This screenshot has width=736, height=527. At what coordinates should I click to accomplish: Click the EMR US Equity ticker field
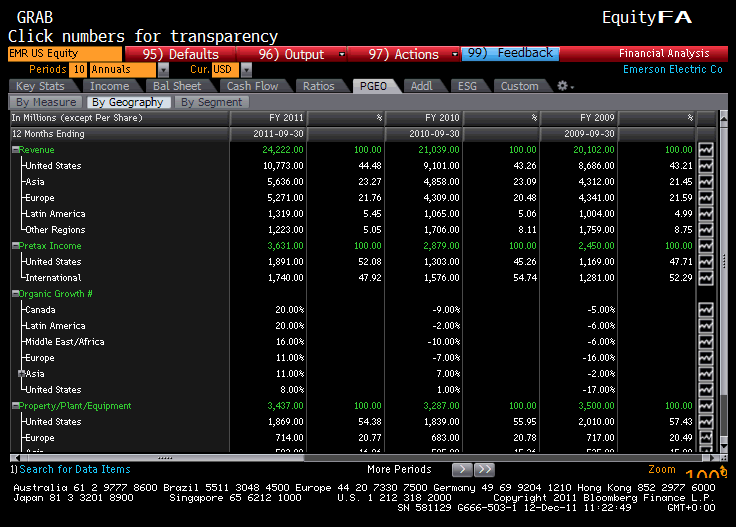point(64,53)
